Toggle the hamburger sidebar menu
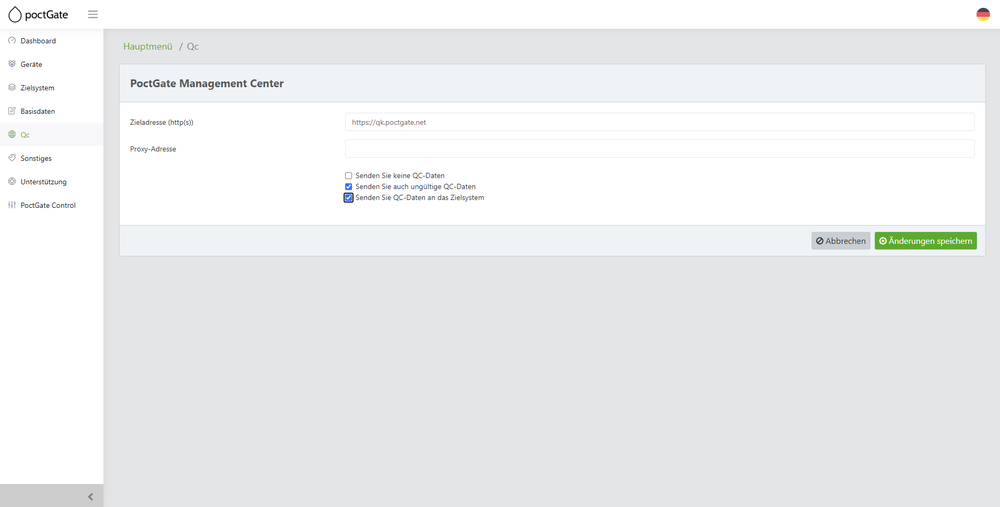This screenshot has height=507, width=1000. pos(93,14)
